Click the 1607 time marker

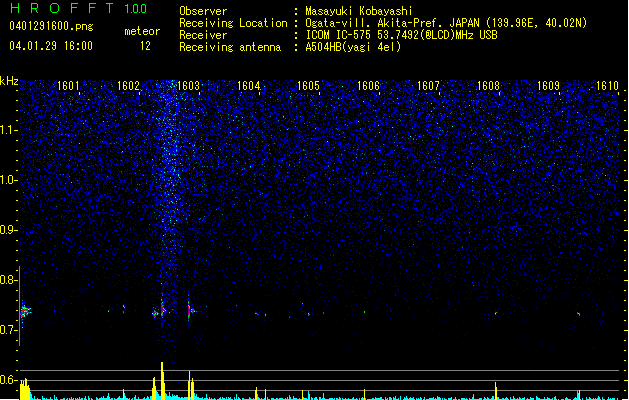[x=428, y=86]
